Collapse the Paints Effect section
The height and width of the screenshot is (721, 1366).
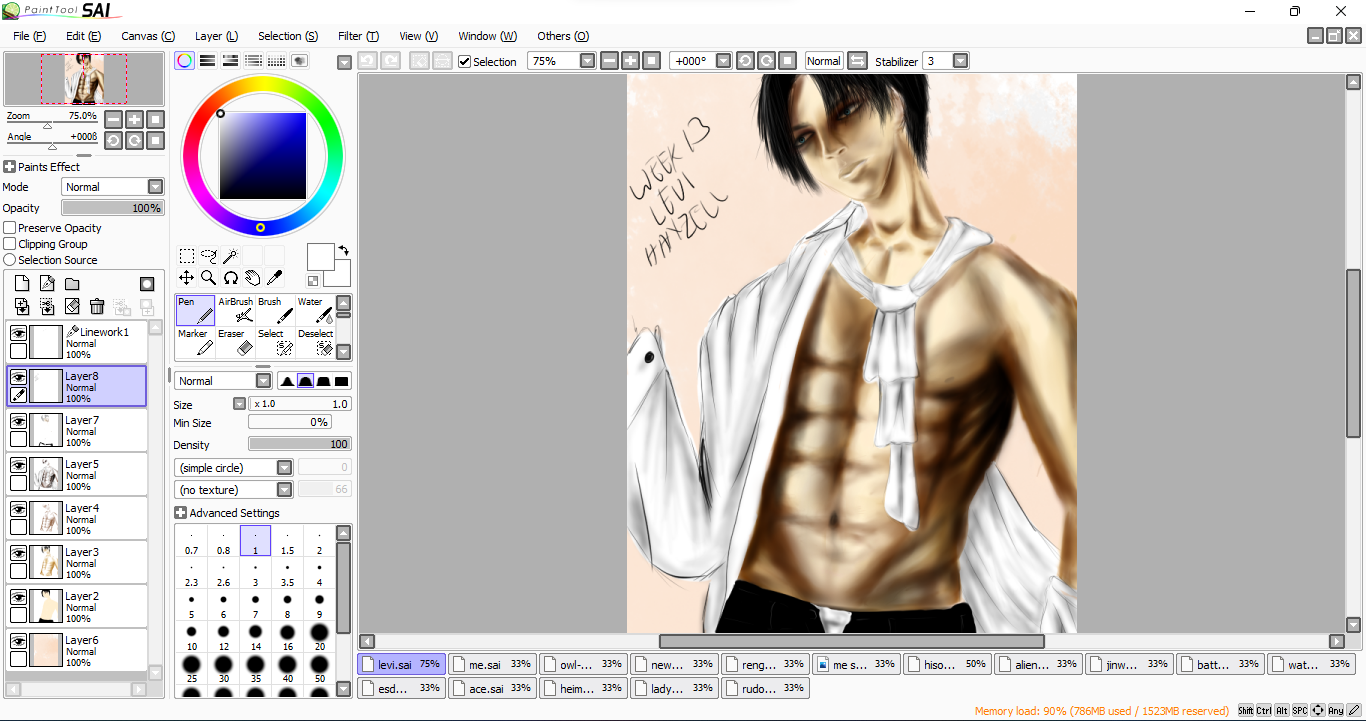point(10,167)
